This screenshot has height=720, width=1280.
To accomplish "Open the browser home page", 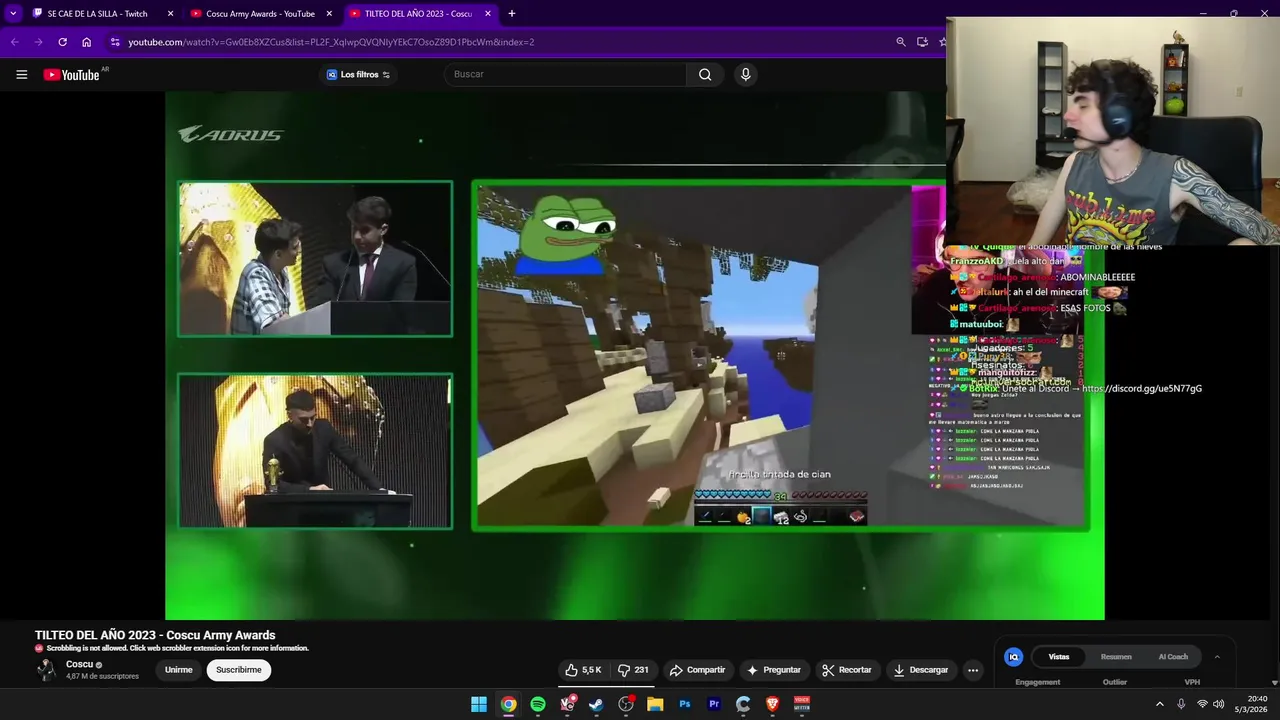I will click(x=87, y=42).
